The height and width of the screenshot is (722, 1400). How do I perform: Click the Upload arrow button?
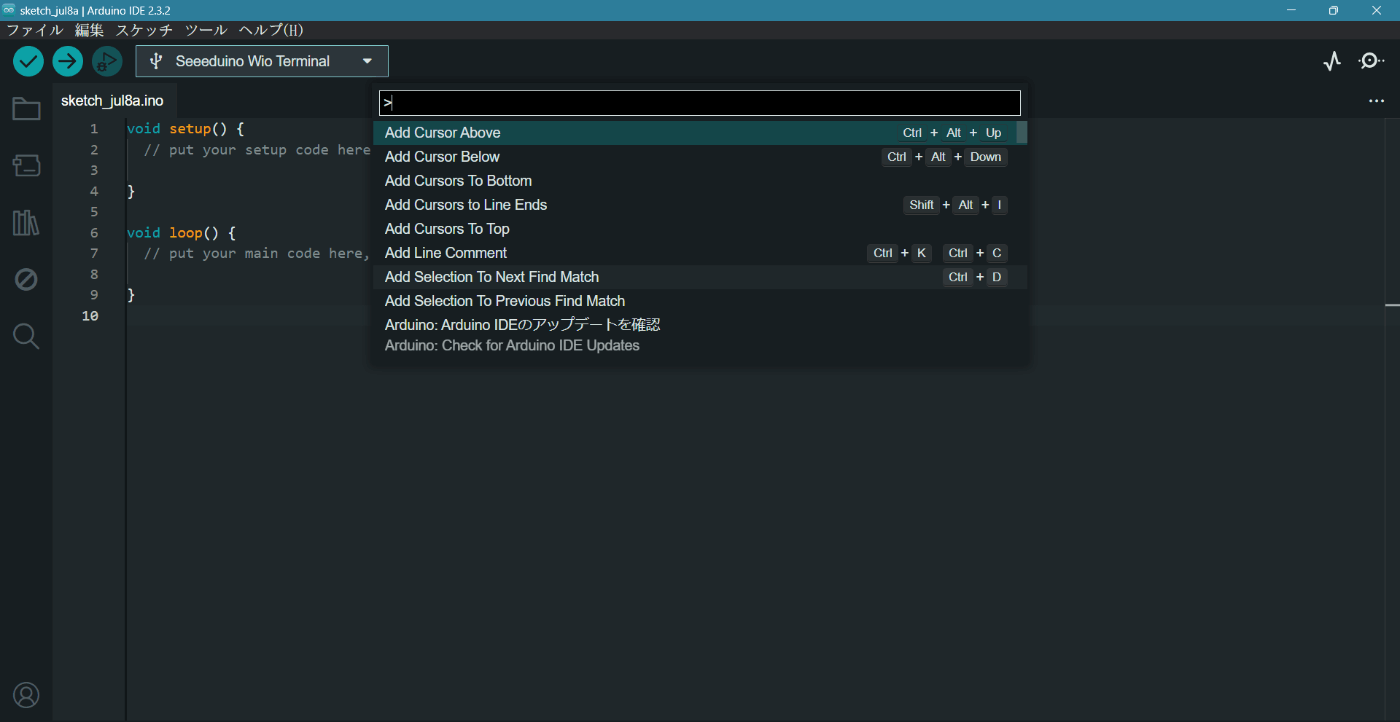pyautogui.click(x=67, y=61)
